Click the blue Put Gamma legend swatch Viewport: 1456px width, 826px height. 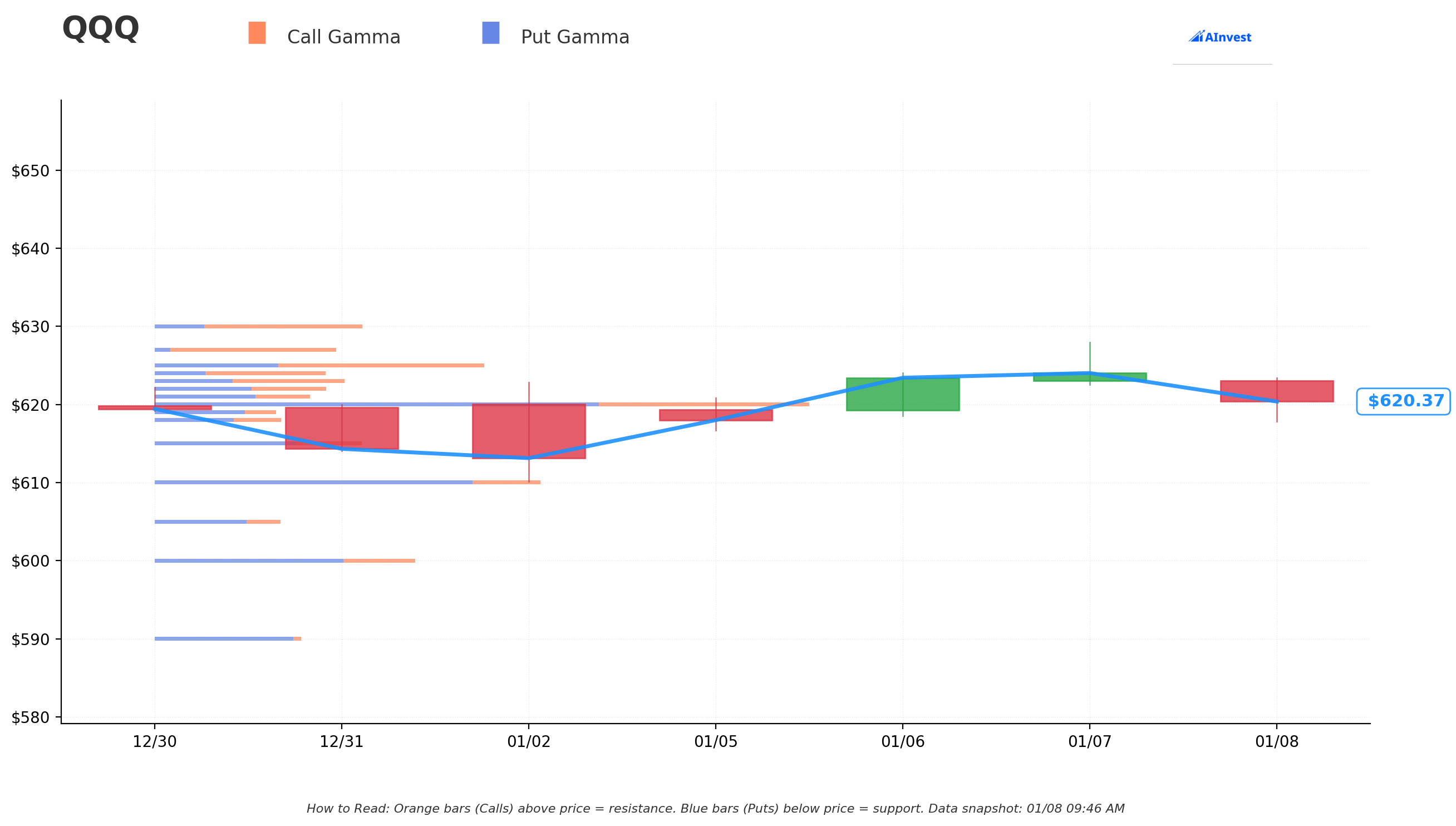[491, 33]
